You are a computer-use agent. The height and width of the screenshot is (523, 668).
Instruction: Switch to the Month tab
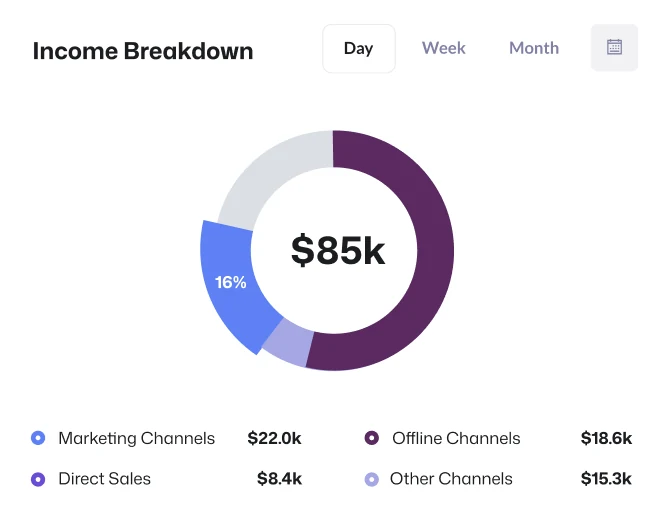(534, 48)
